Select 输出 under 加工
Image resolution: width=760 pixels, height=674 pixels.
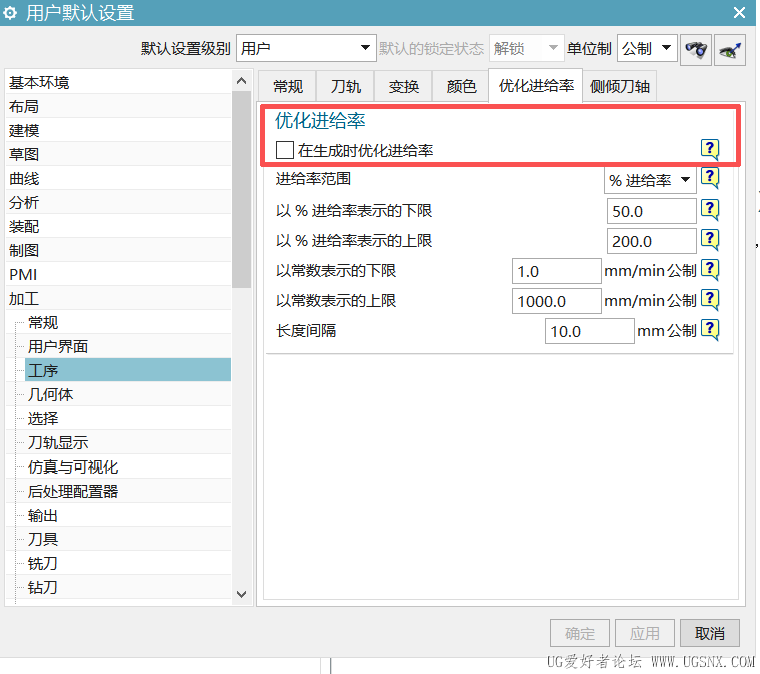pyautogui.click(x=128, y=515)
